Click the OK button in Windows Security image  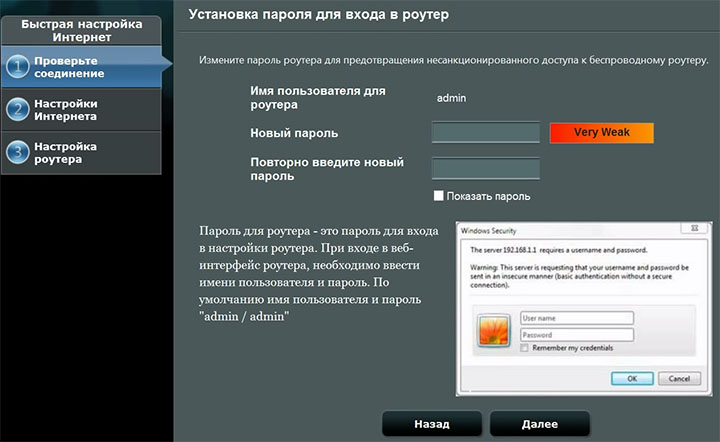click(631, 379)
